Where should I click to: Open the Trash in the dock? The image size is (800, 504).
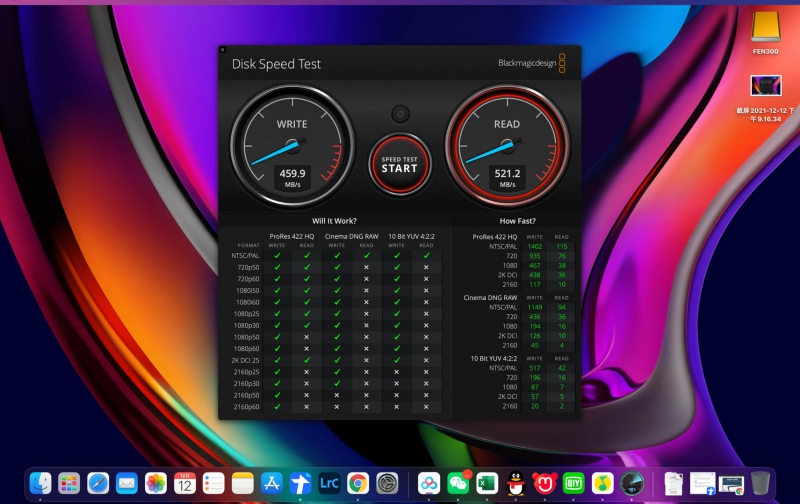point(760,483)
